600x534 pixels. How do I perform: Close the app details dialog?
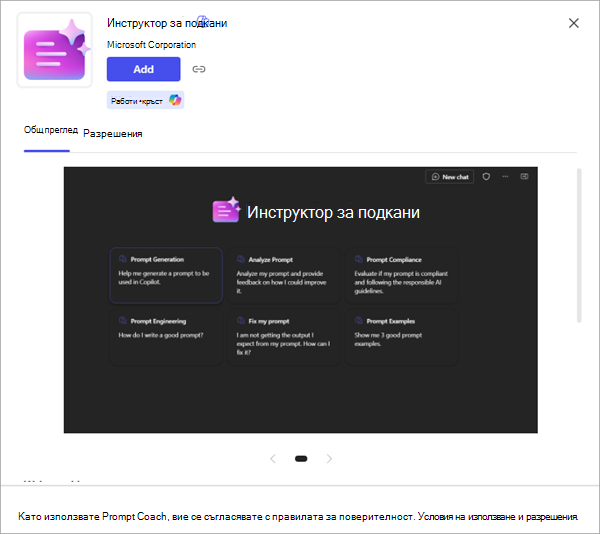(x=574, y=23)
